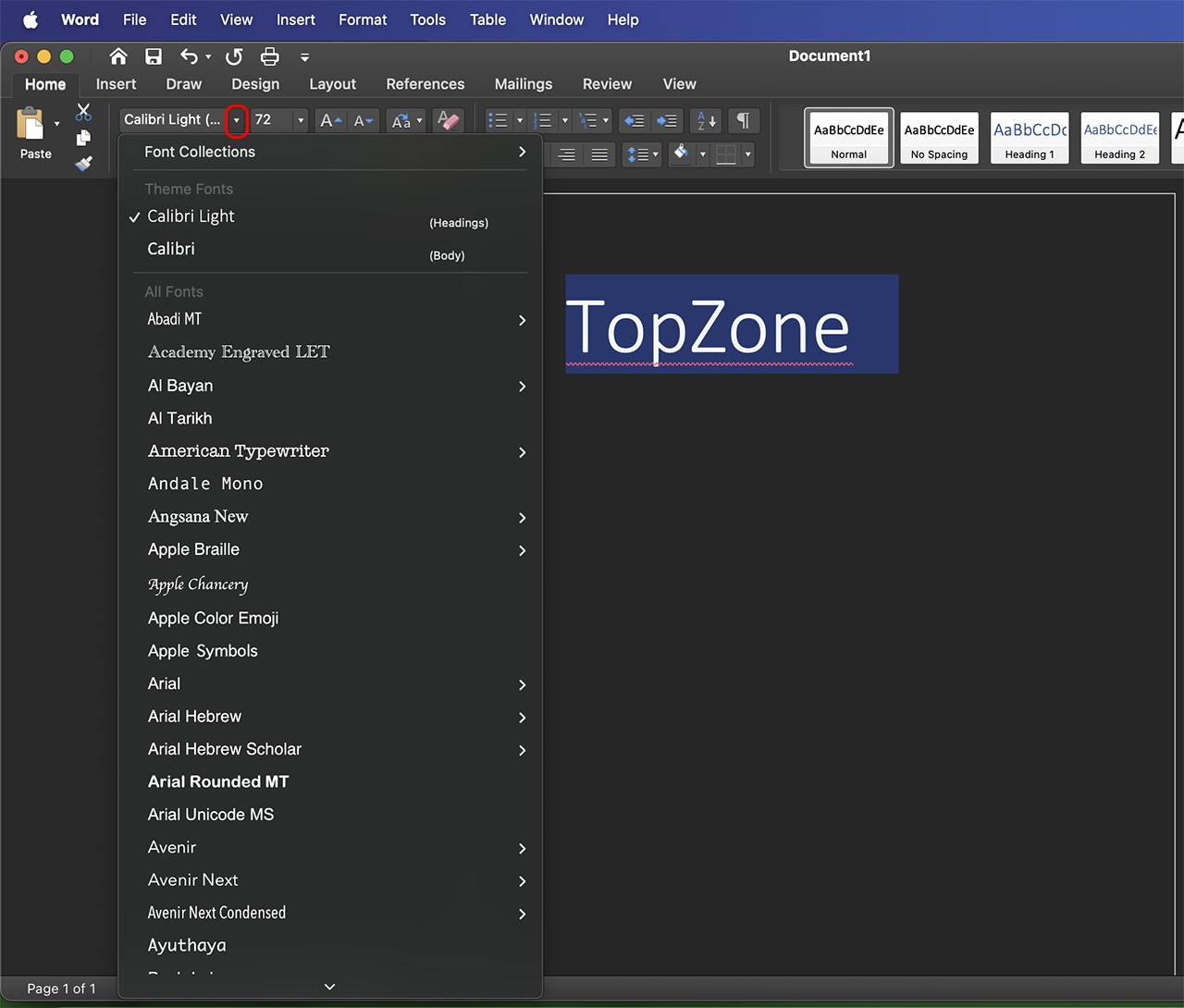This screenshot has width=1184, height=1008.
Task: Open the font name dropdown arrow
Action: point(236,120)
